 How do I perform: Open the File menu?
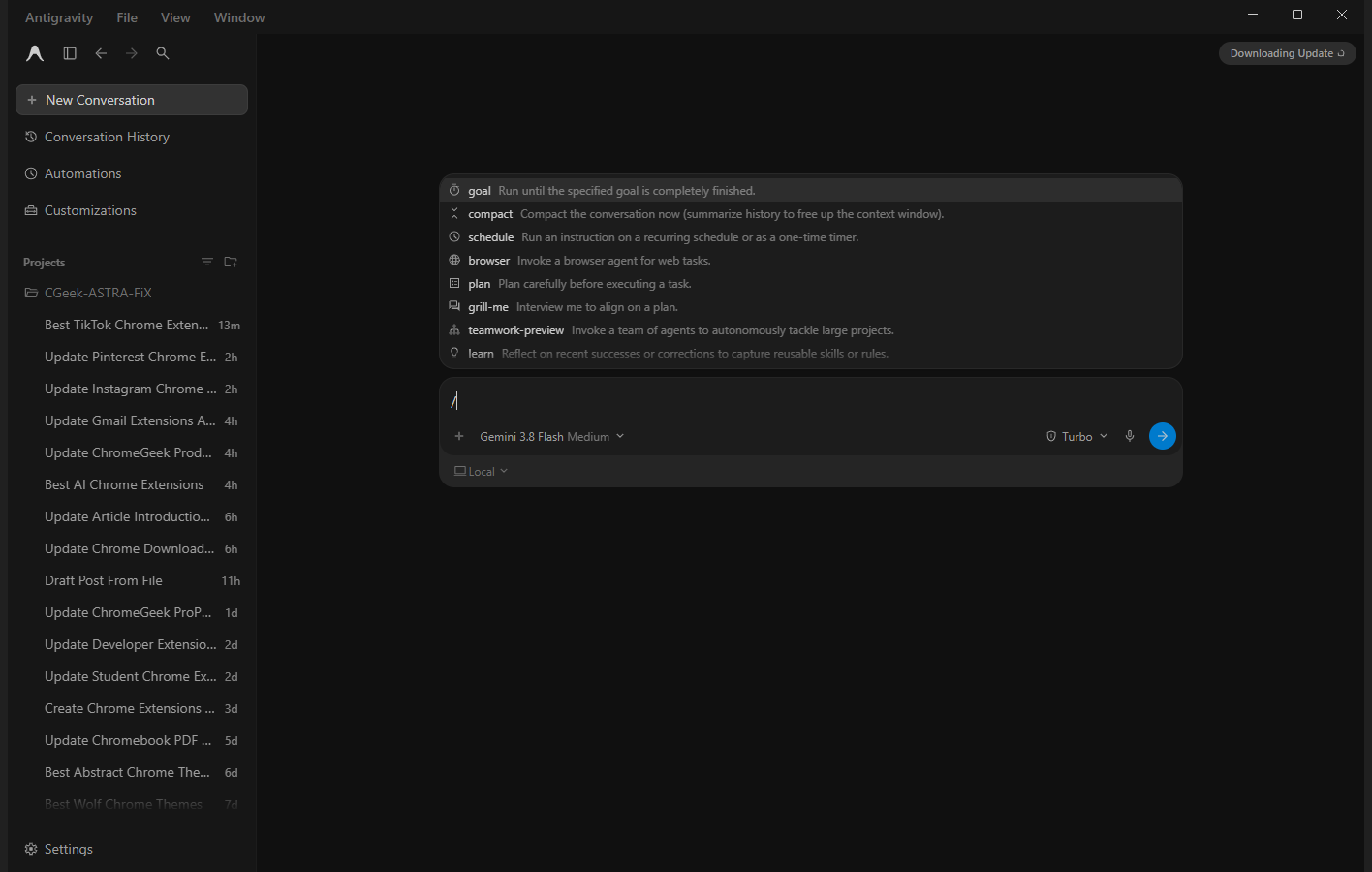127,17
